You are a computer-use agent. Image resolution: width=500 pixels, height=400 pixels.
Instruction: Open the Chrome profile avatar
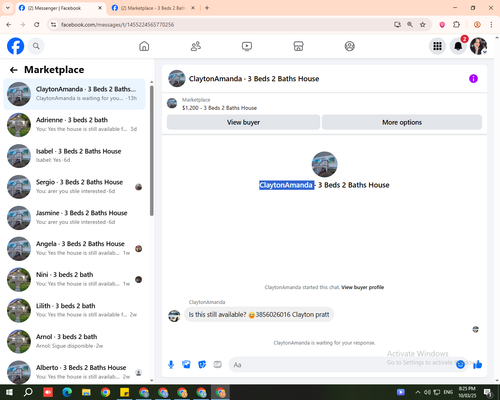click(x=477, y=25)
